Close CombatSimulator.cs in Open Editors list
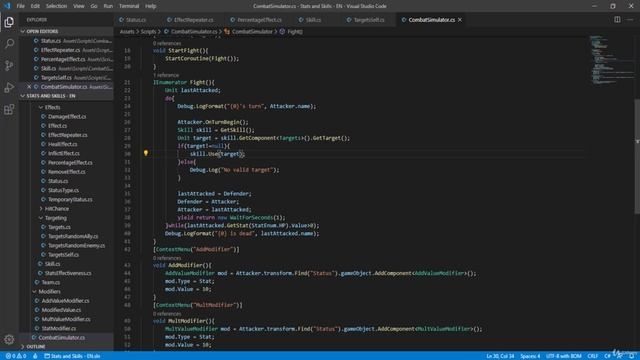The width and height of the screenshot is (640, 360). click(x=29, y=87)
